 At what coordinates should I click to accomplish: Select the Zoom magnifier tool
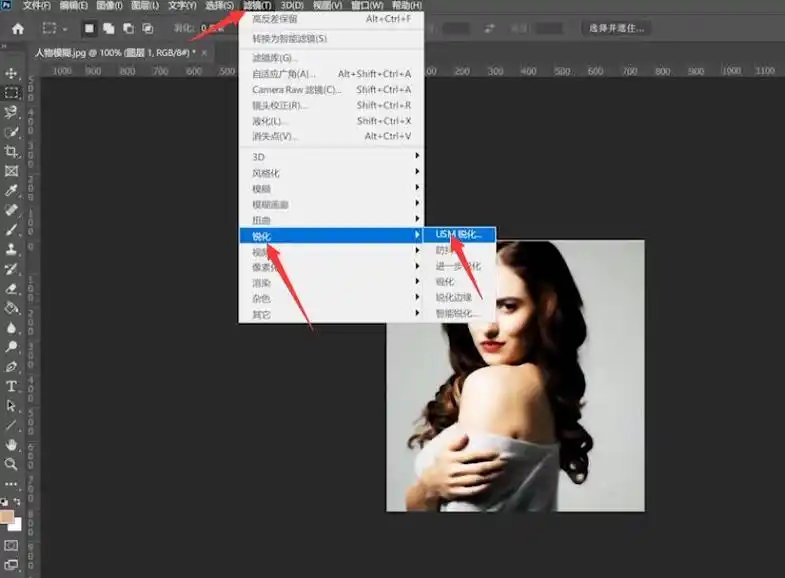click(12, 464)
